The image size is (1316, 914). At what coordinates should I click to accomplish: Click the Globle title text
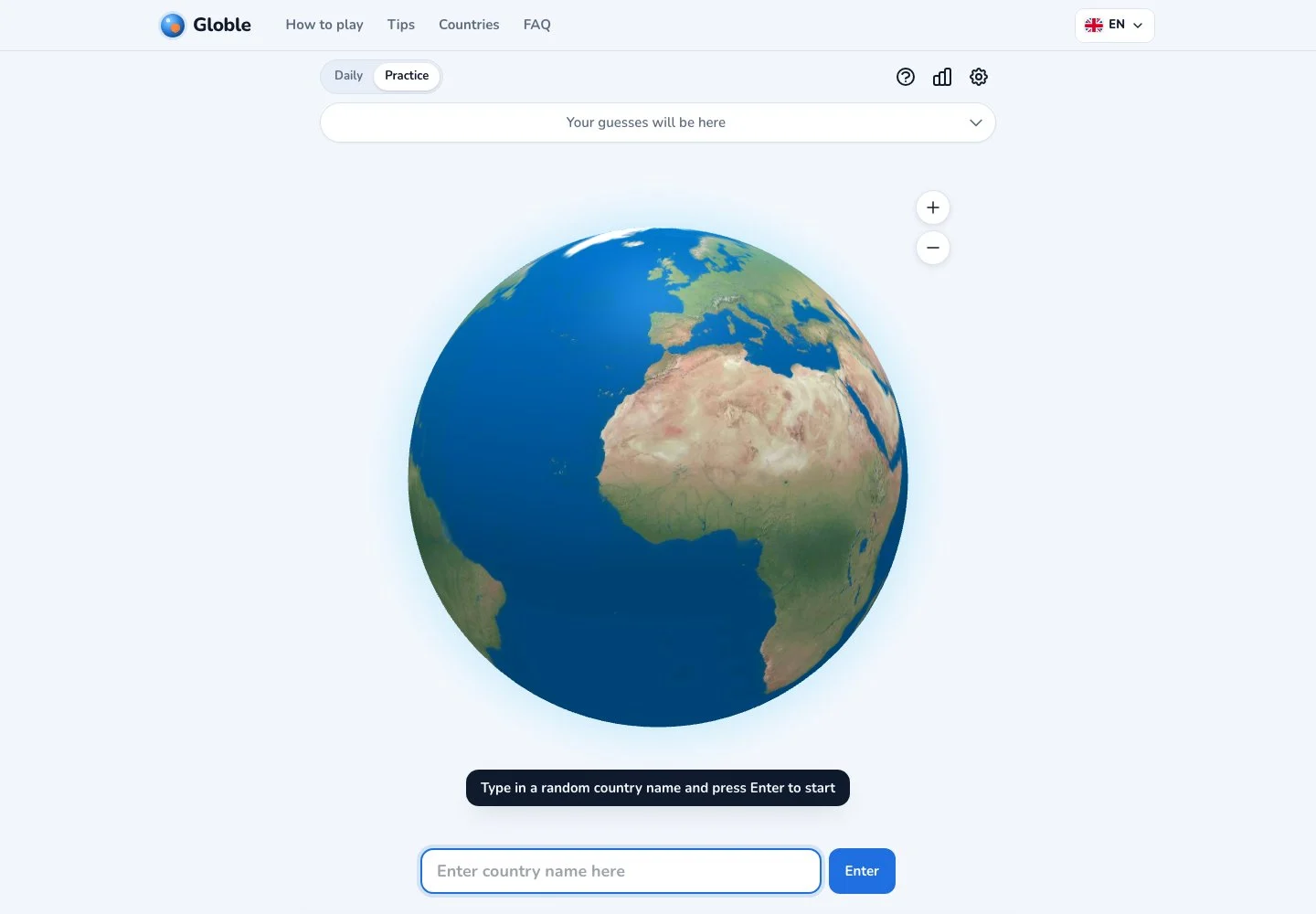[x=222, y=25]
